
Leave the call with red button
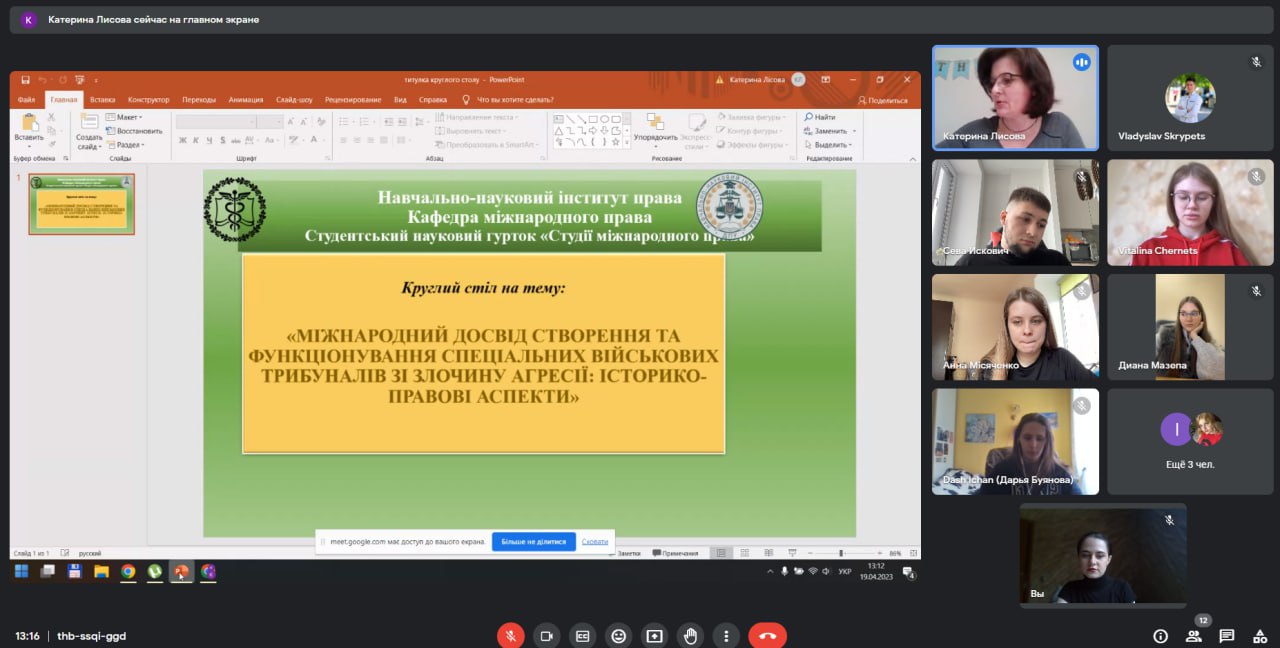768,636
